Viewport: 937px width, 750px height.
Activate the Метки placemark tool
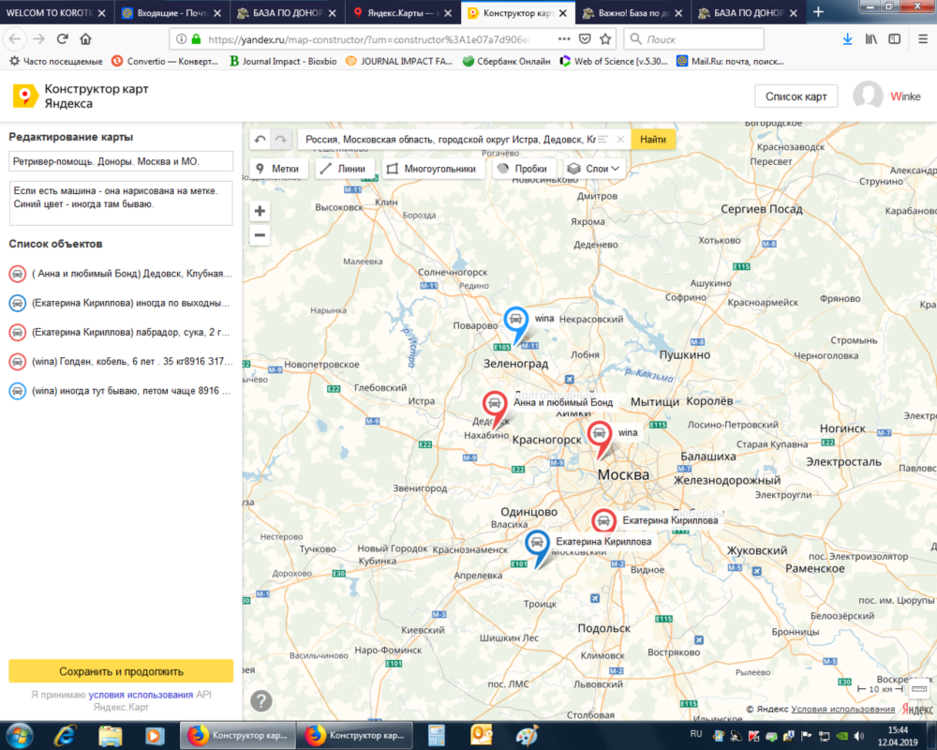(x=277, y=169)
